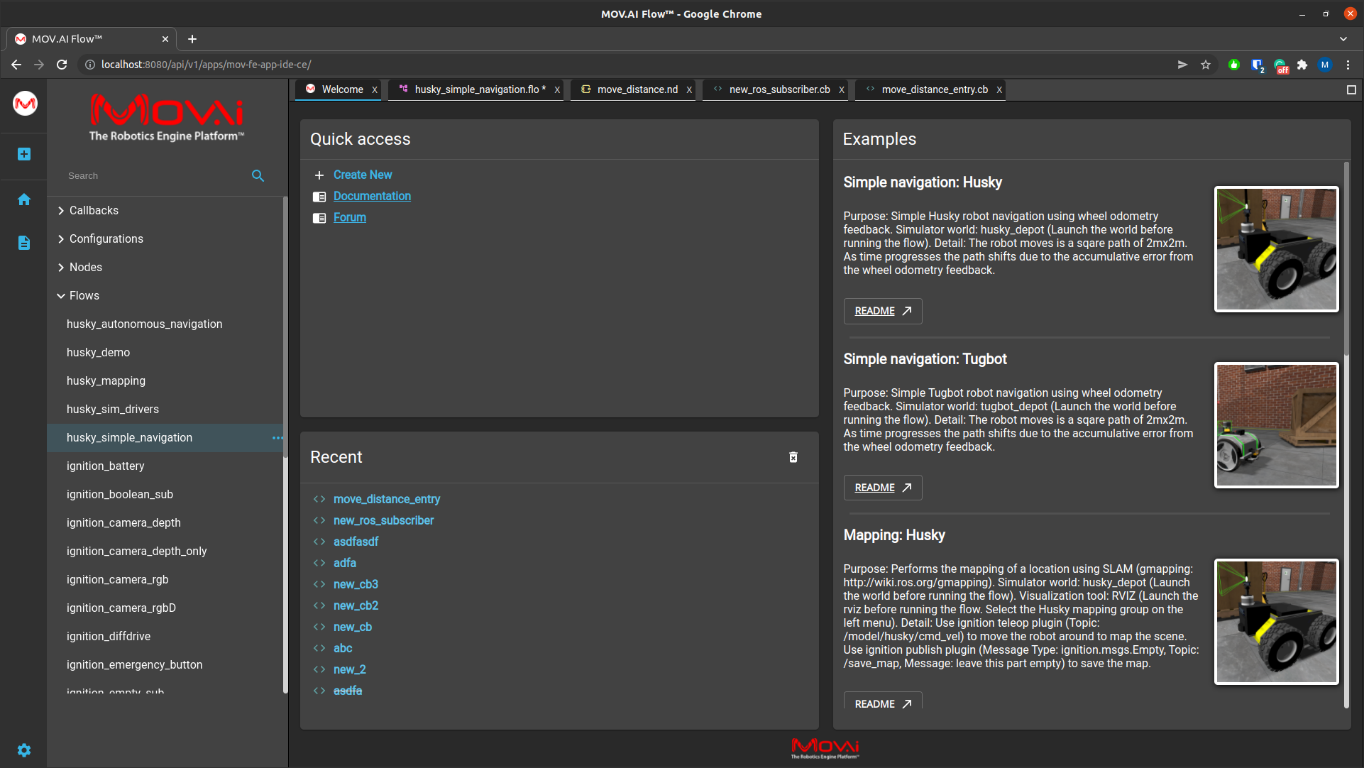Click the Simple navigation: Tugbot thumbnail image
This screenshot has height=768, width=1364.
[1276, 426]
